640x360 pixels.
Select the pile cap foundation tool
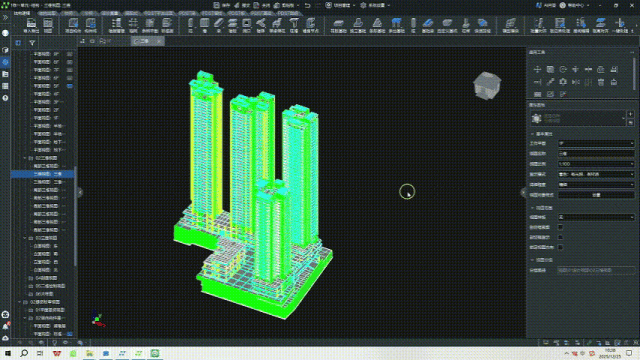point(396,25)
